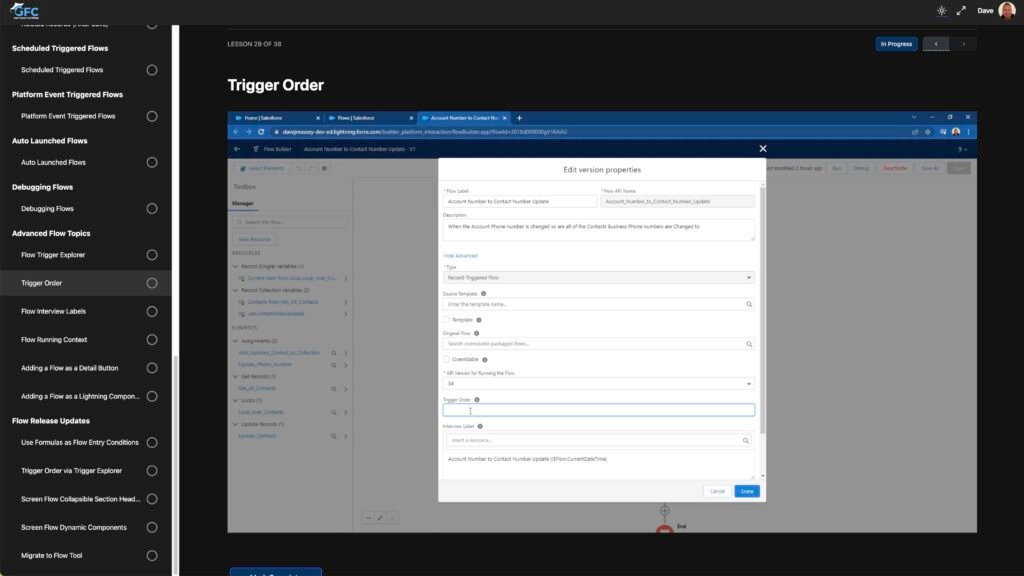
Task: Click the Source Template info icon
Action: coord(483,294)
